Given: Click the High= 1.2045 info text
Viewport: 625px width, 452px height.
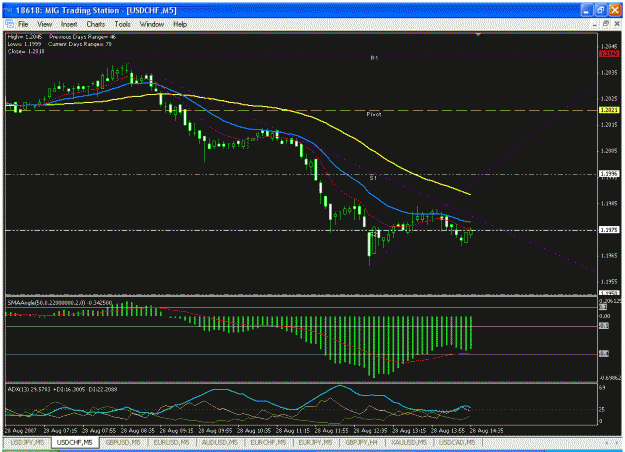Looking at the screenshot, I should click(x=25, y=37).
